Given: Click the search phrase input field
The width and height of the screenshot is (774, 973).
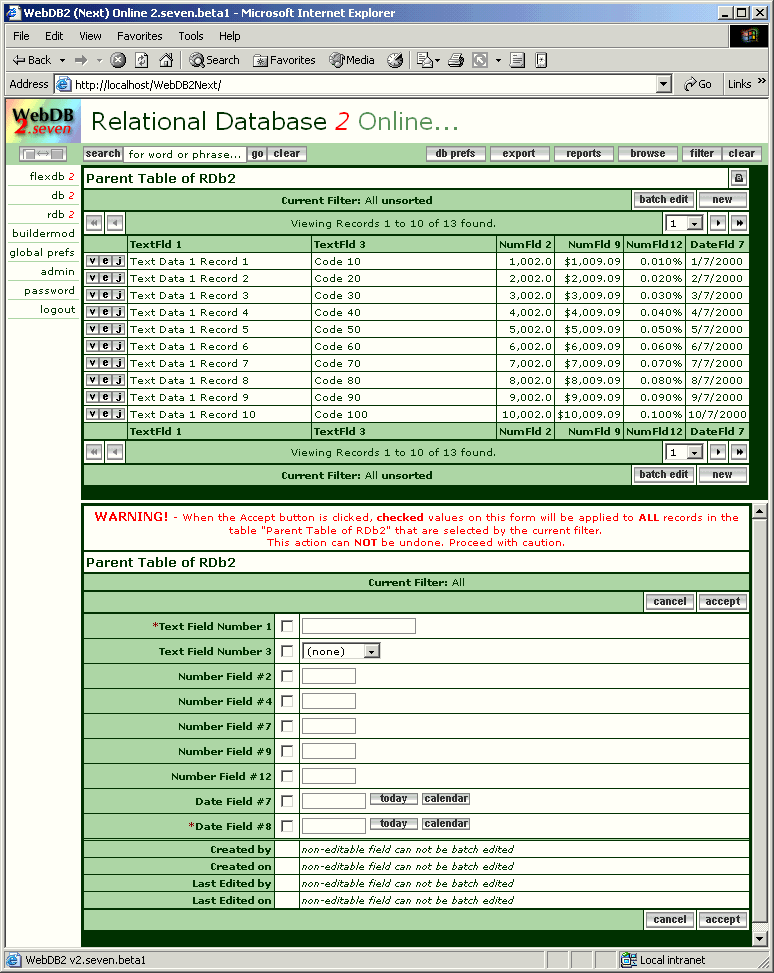Looking at the screenshot, I should click(x=185, y=154).
